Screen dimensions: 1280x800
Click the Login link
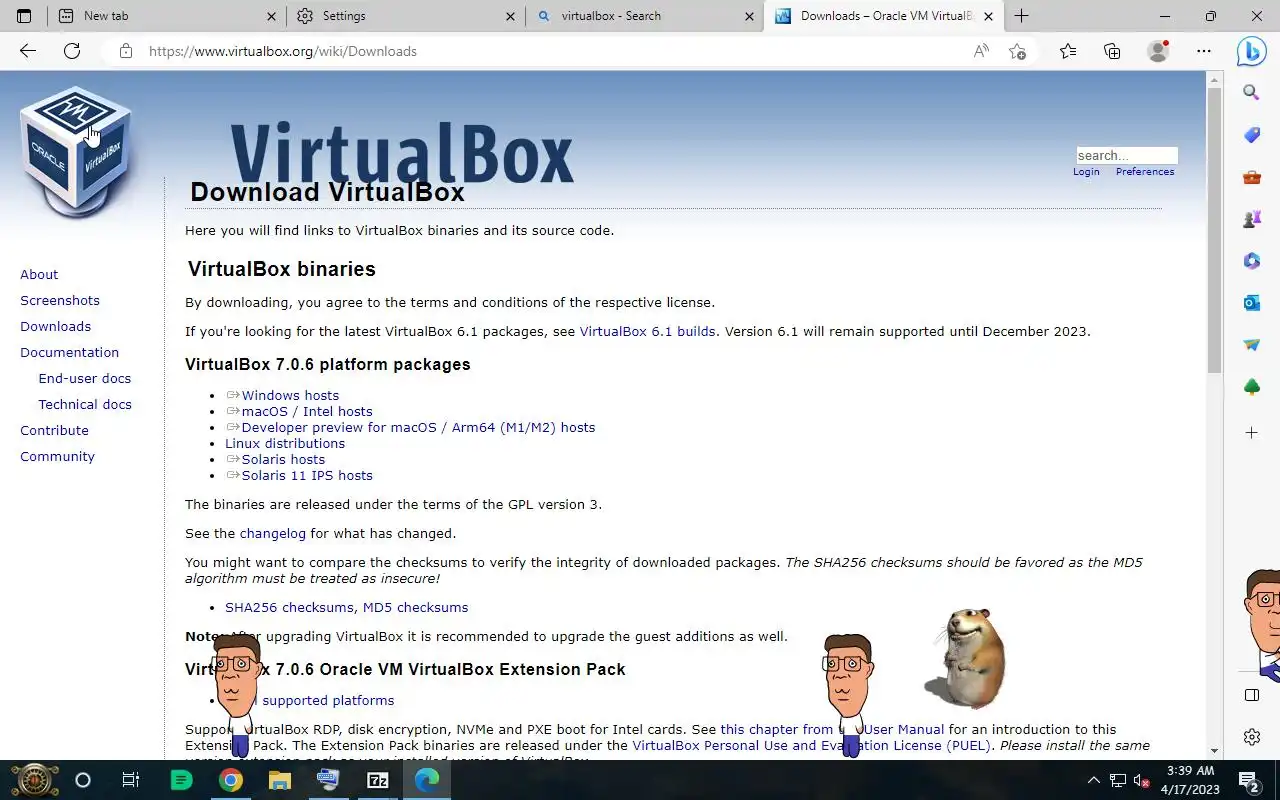point(1086,172)
